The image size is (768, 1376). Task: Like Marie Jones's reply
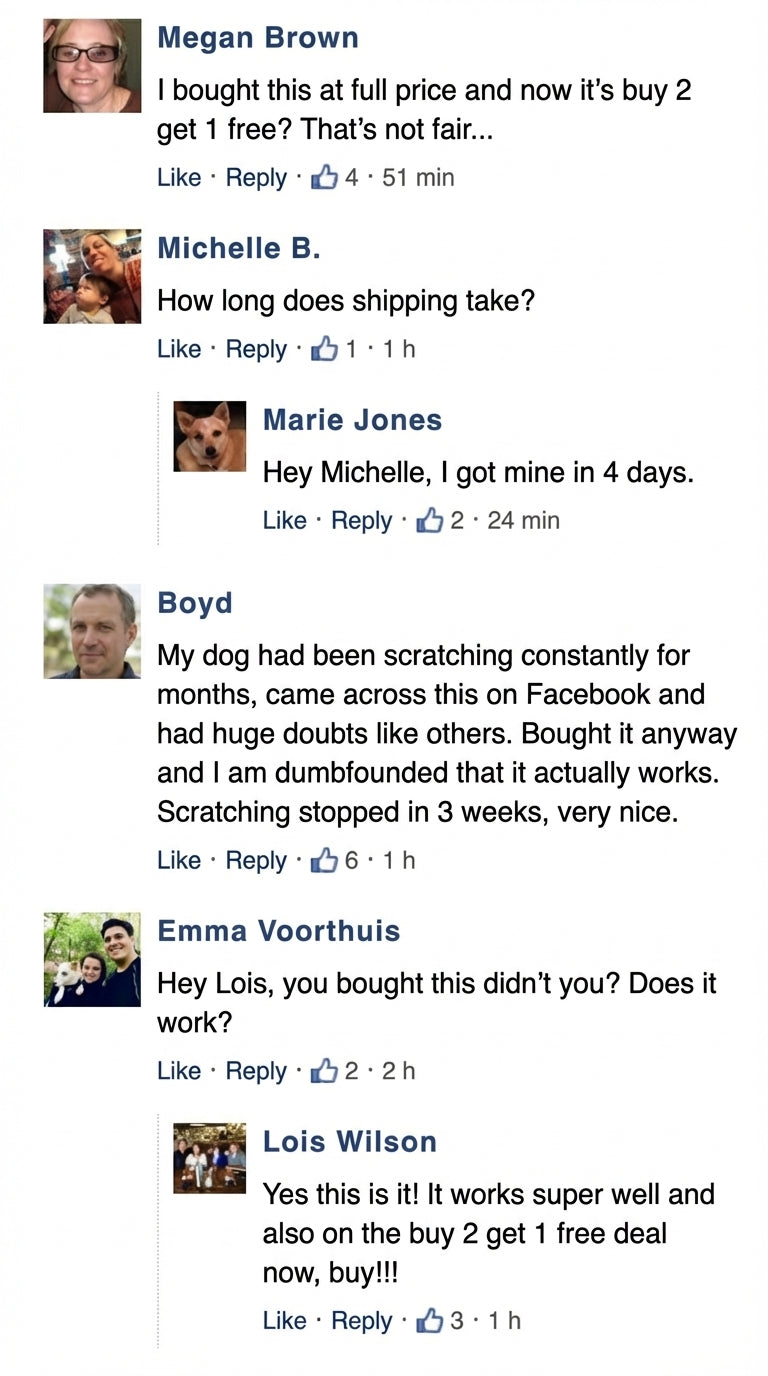point(284,520)
